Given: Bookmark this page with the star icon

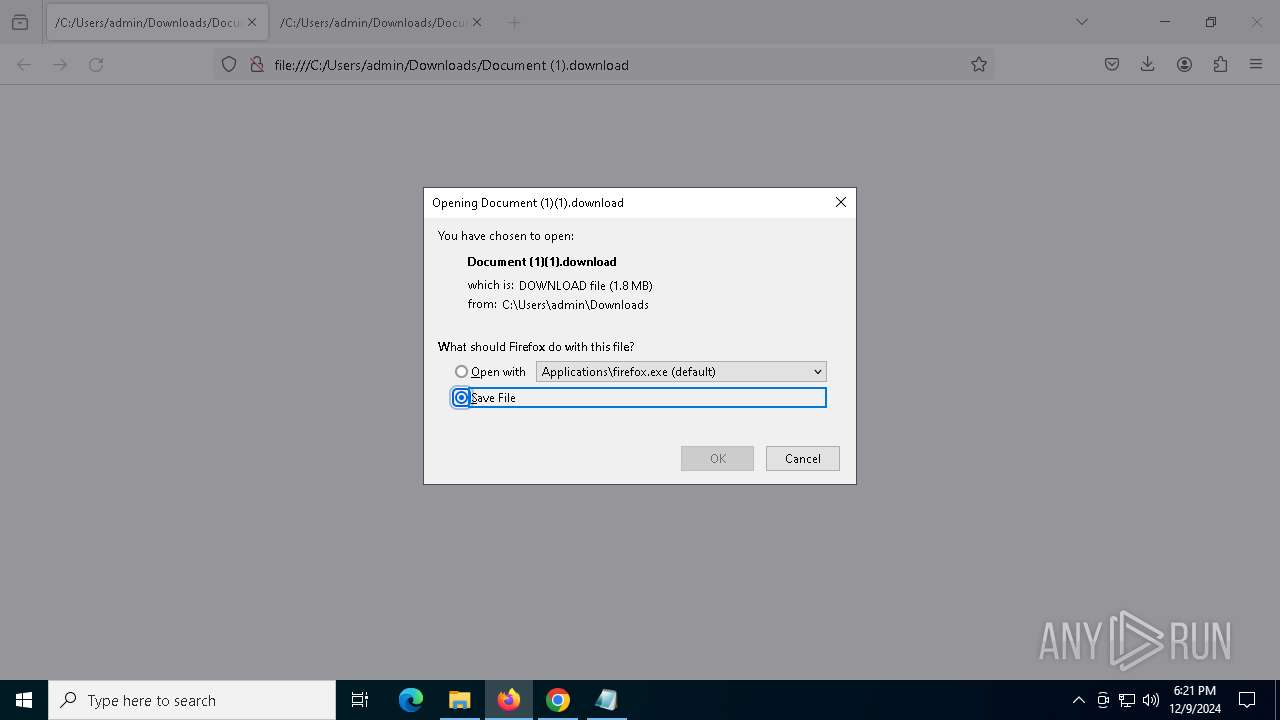Looking at the screenshot, I should (x=979, y=65).
